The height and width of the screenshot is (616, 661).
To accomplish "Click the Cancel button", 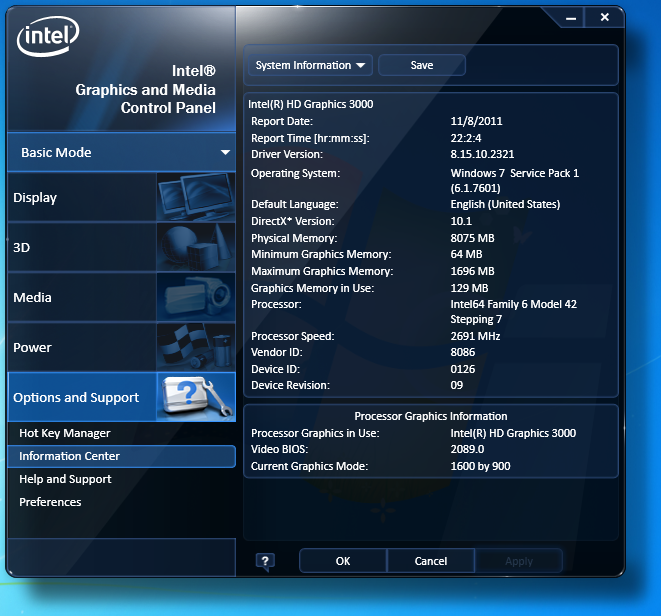I will coord(431,561).
